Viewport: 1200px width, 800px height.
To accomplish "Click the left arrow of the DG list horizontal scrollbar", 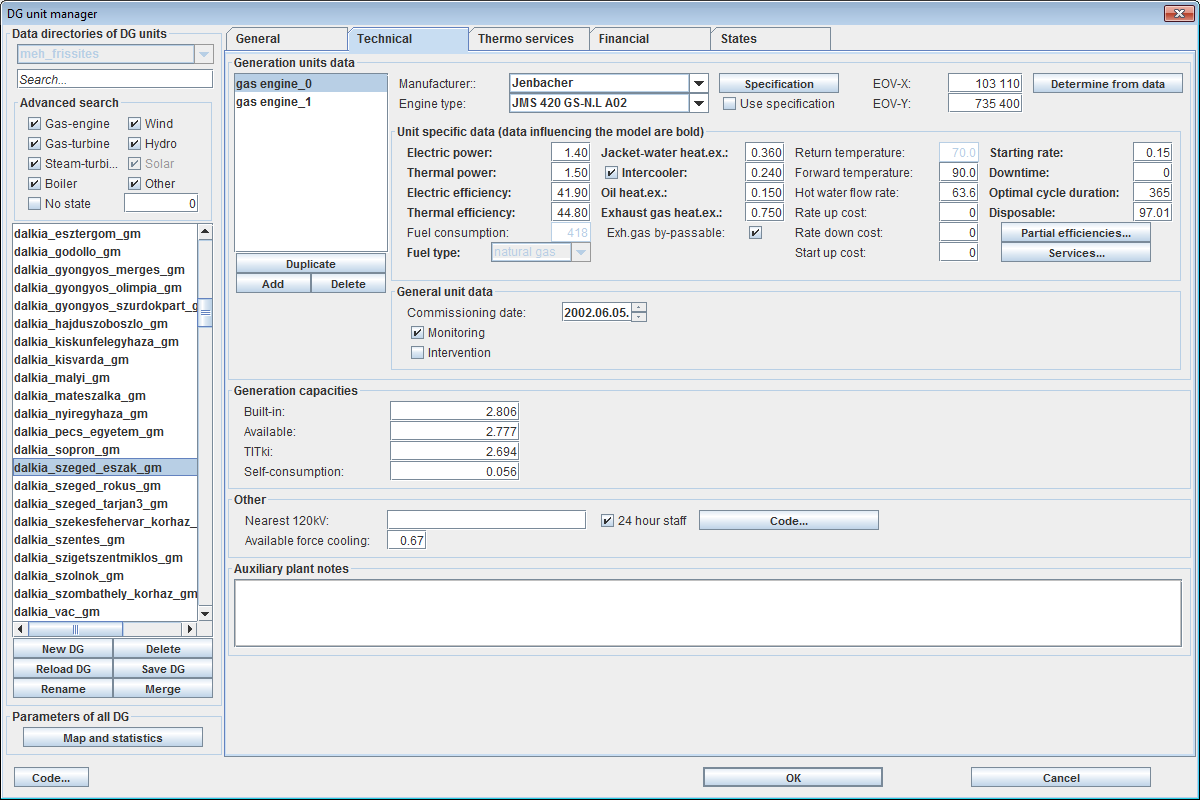I will coord(20,629).
